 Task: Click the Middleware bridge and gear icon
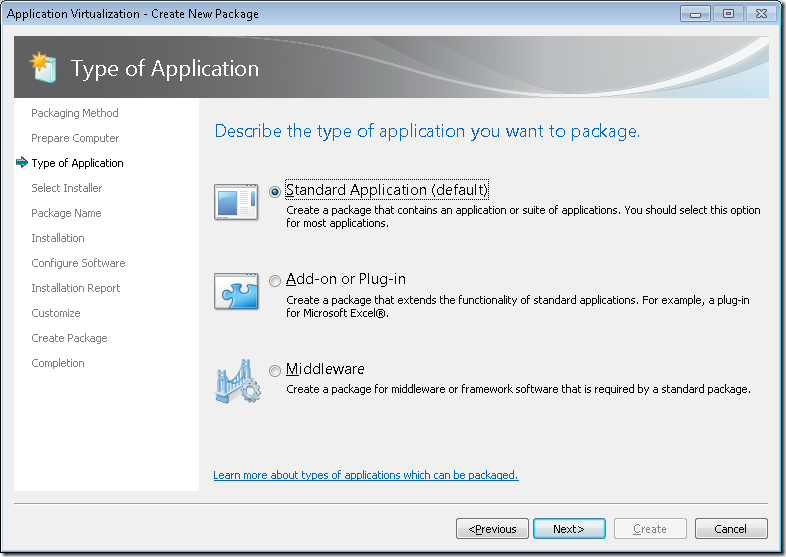coord(238,381)
